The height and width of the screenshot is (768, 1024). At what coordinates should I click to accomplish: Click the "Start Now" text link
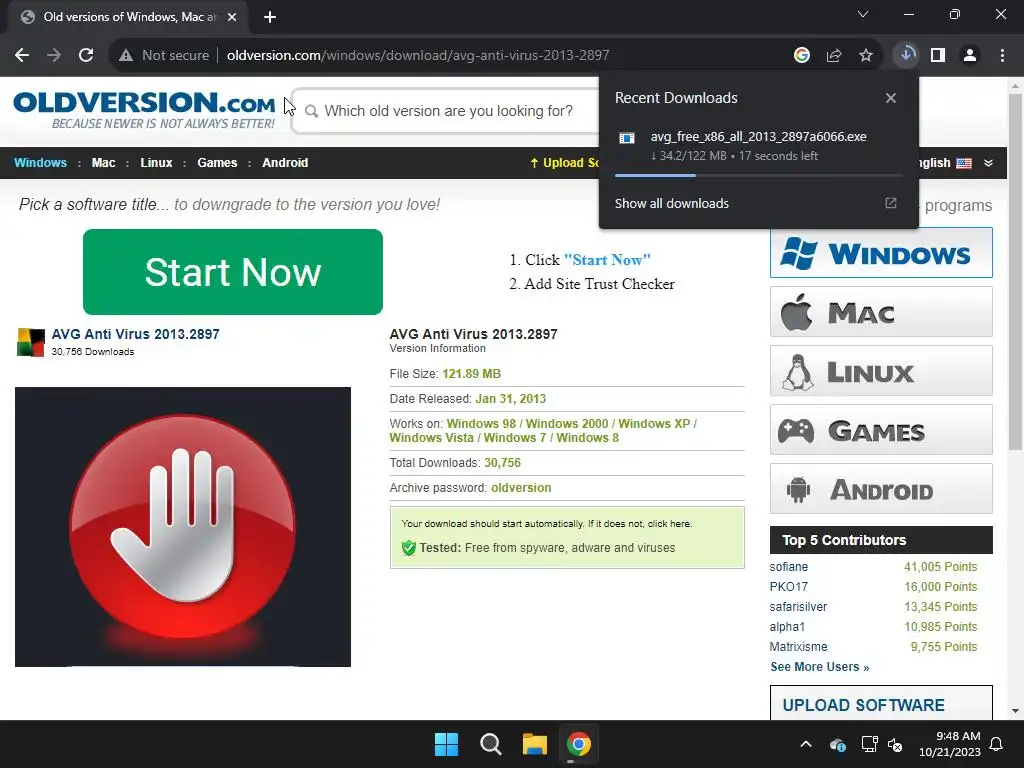tap(607, 260)
